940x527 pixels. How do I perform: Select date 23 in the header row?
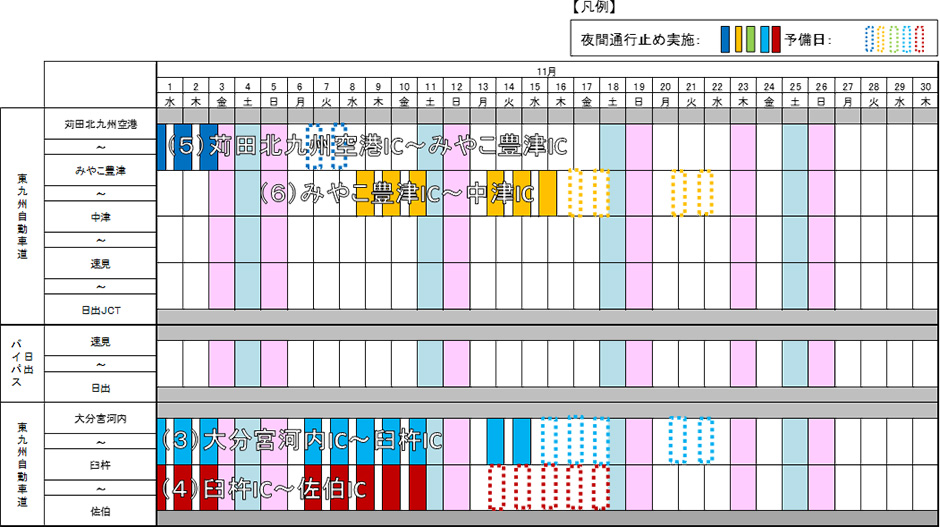tap(743, 87)
